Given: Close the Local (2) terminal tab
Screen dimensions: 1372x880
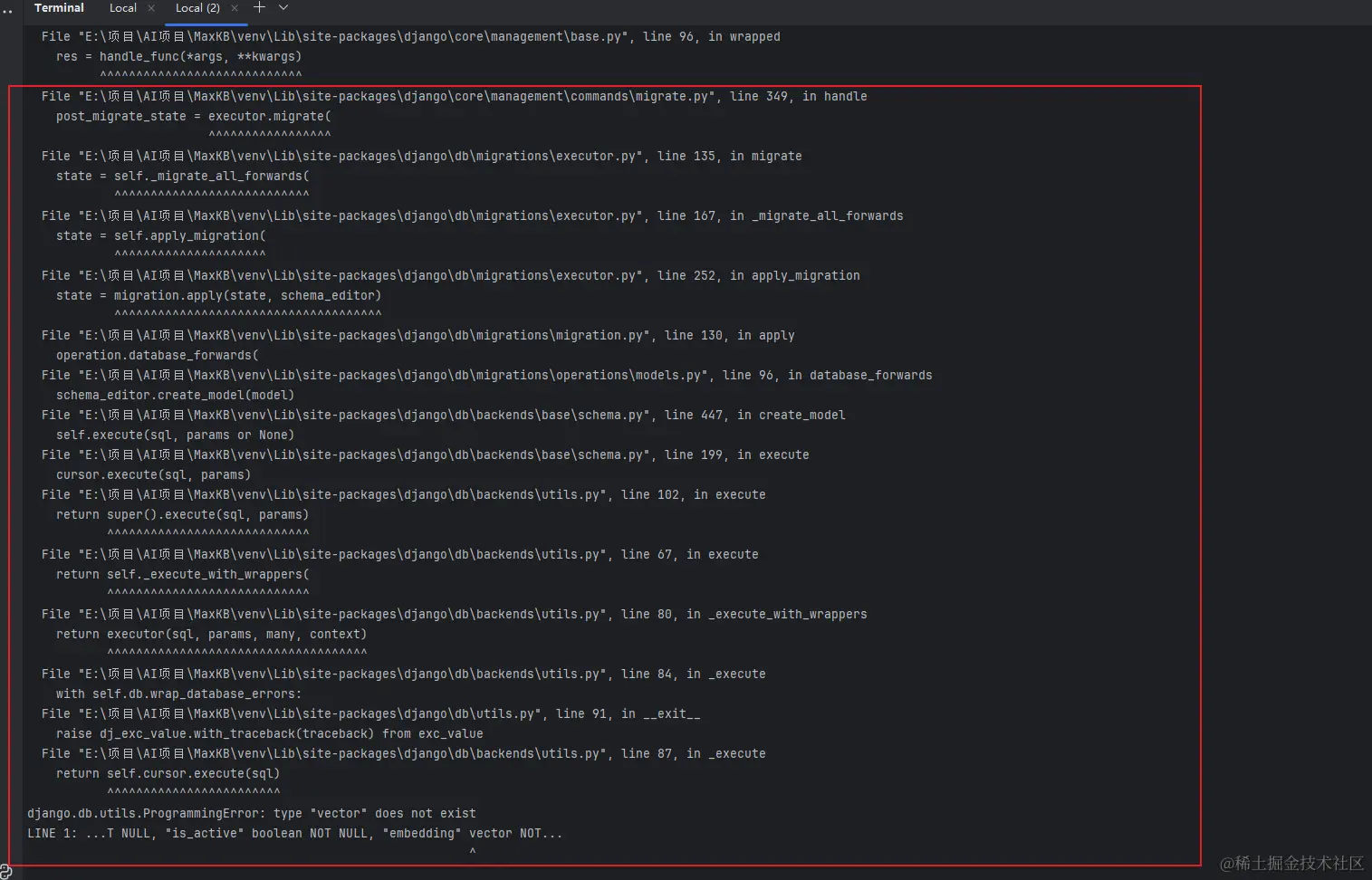Looking at the screenshot, I should (235, 8).
